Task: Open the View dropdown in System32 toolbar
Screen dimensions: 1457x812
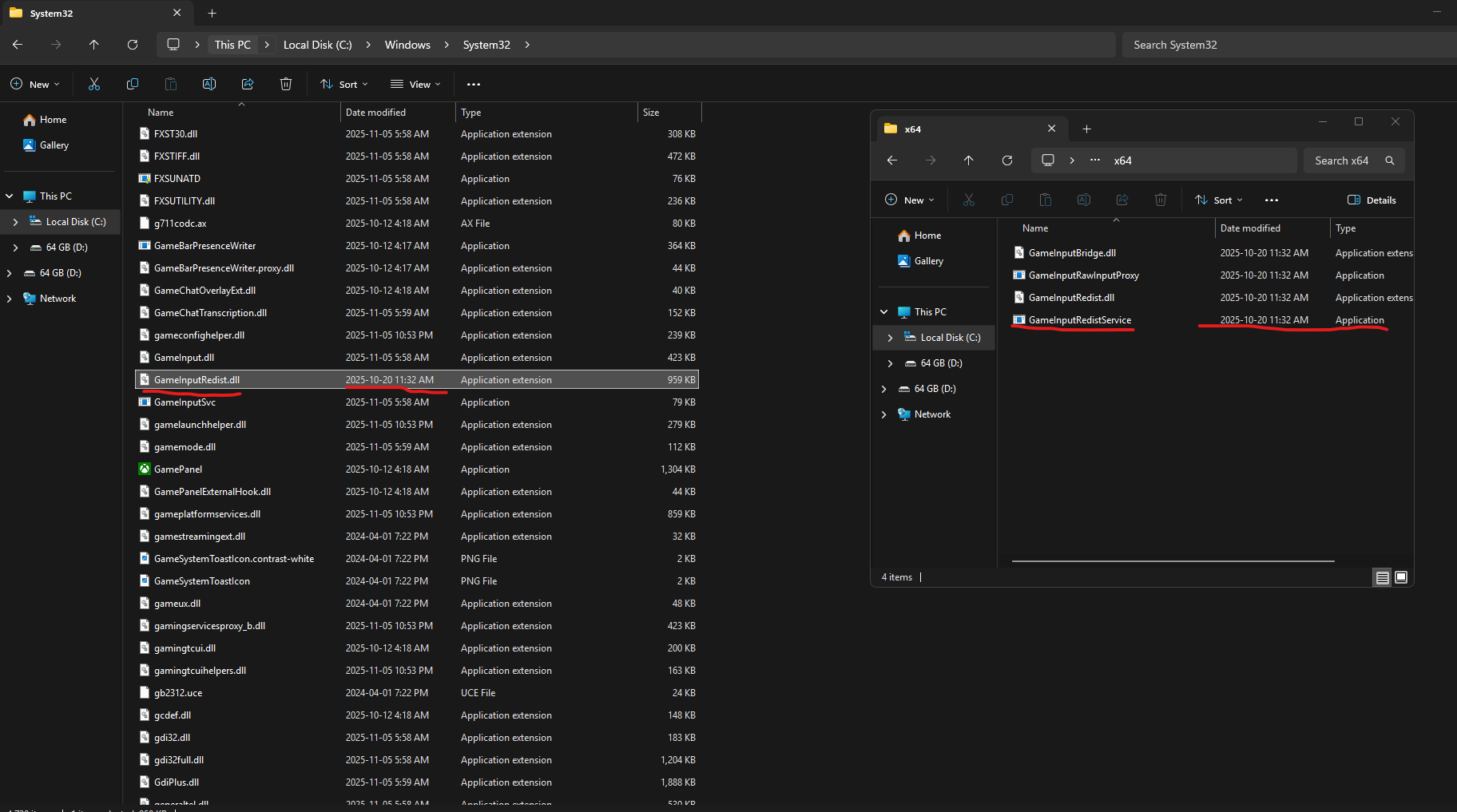Action: [x=415, y=84]
